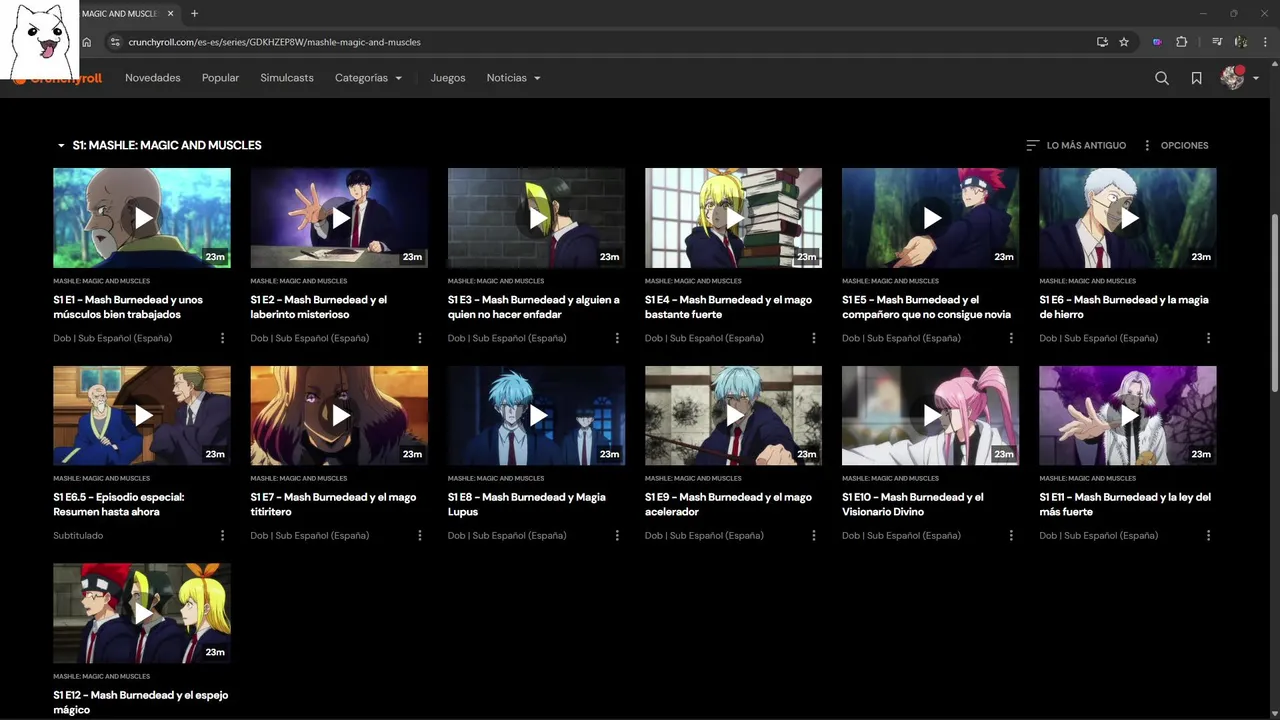Open the browser three-dot menu
Screen dimensions: 1280x720
pos(1266,42)
